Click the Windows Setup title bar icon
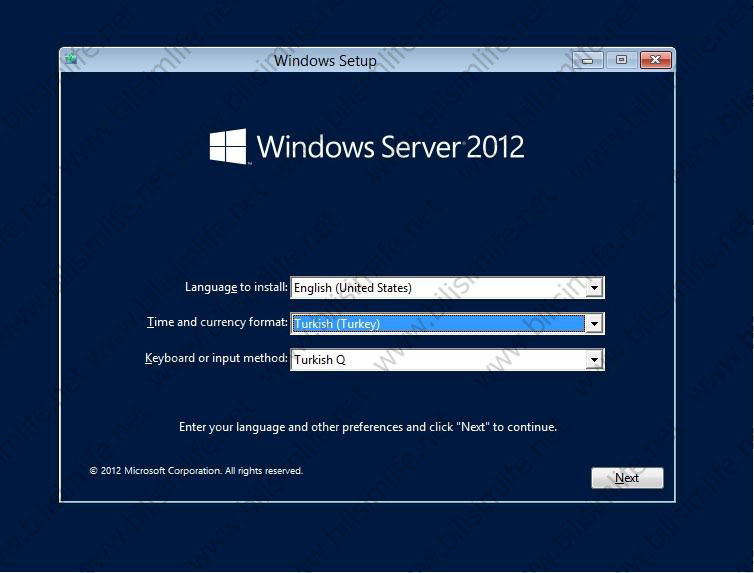This screenshot has height=573, width=754. point(71,59)
